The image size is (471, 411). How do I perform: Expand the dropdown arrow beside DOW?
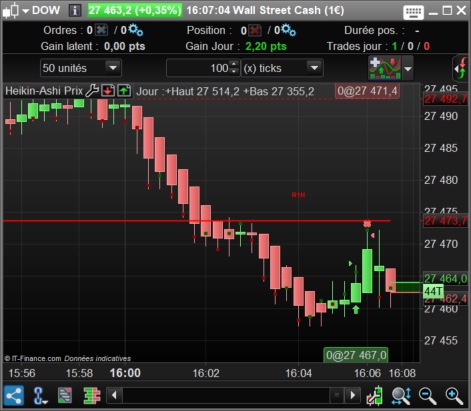click(26, 11)
